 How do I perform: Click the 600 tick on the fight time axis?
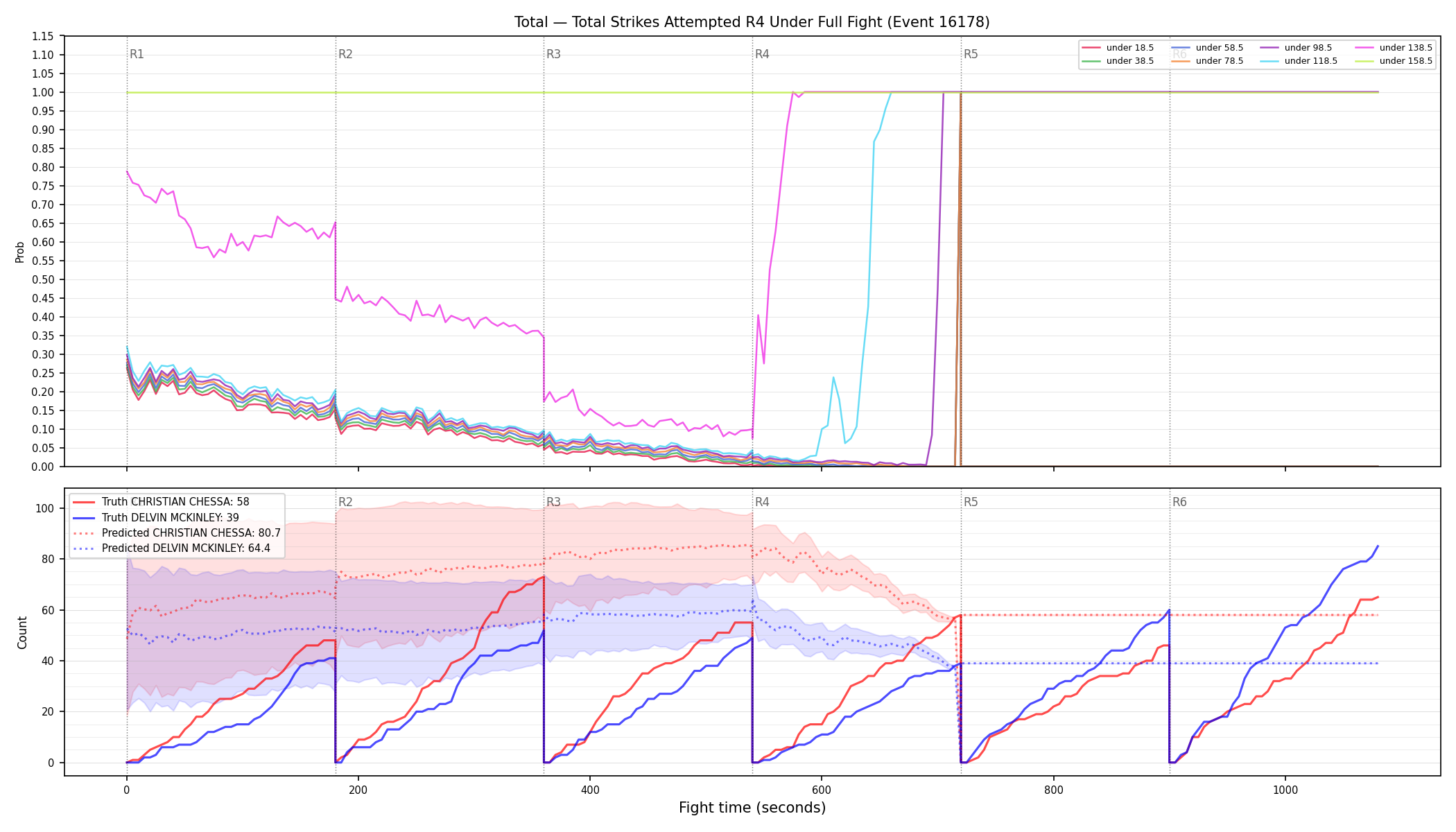point(822,790)
